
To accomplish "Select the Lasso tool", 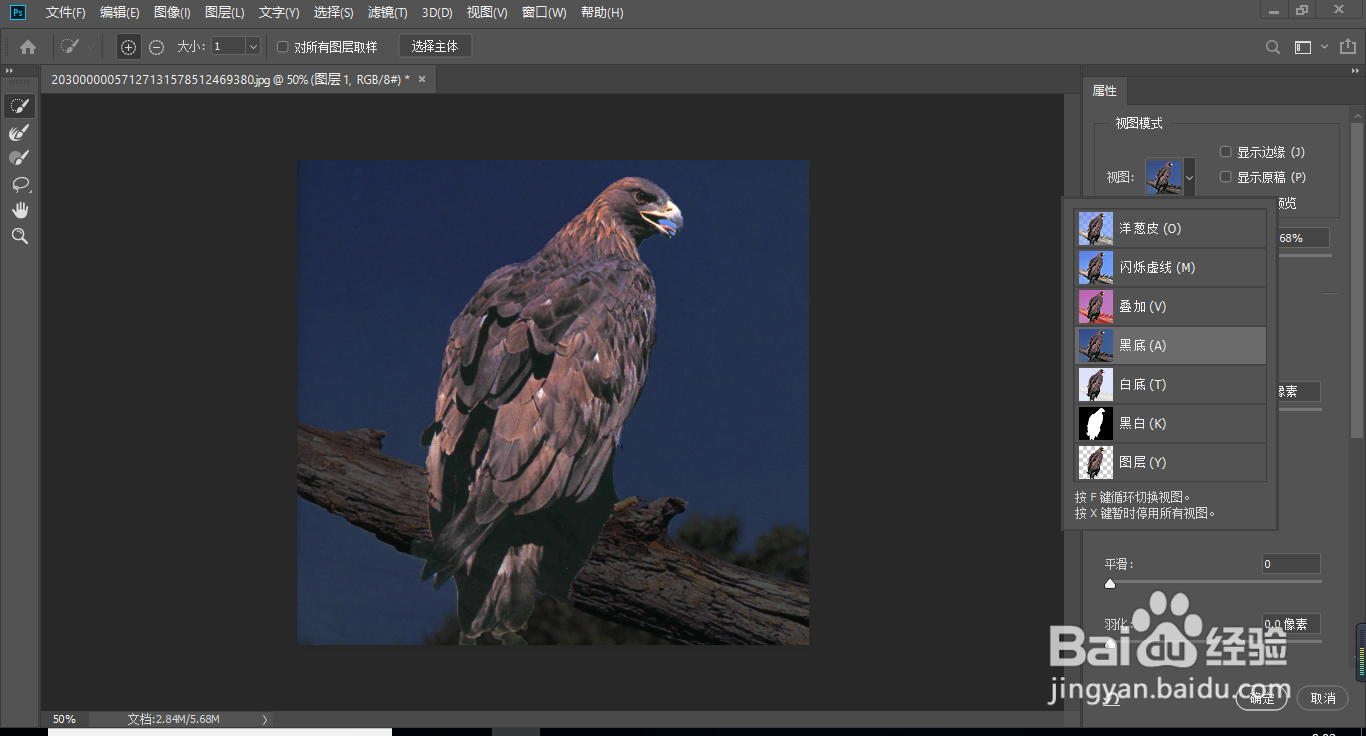I will [x=19, y=184].
